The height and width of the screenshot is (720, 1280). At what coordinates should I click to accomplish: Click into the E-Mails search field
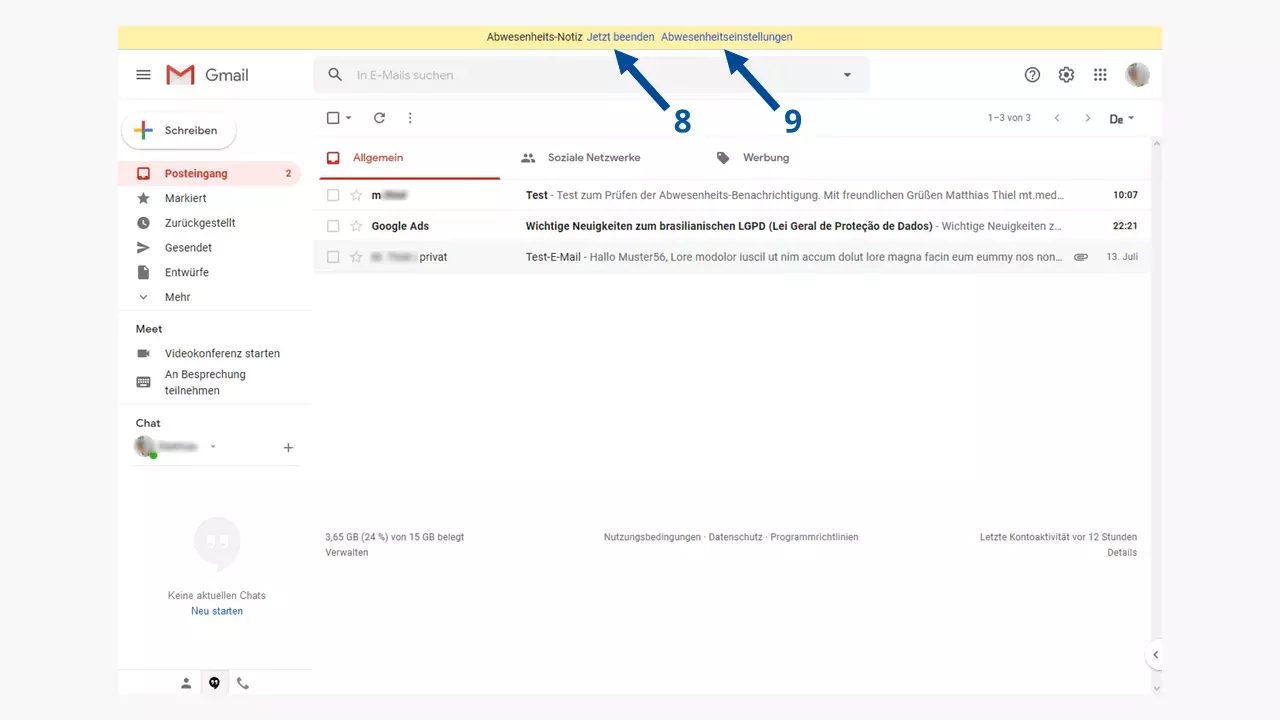pyautogui.click(x=590, y=75)
